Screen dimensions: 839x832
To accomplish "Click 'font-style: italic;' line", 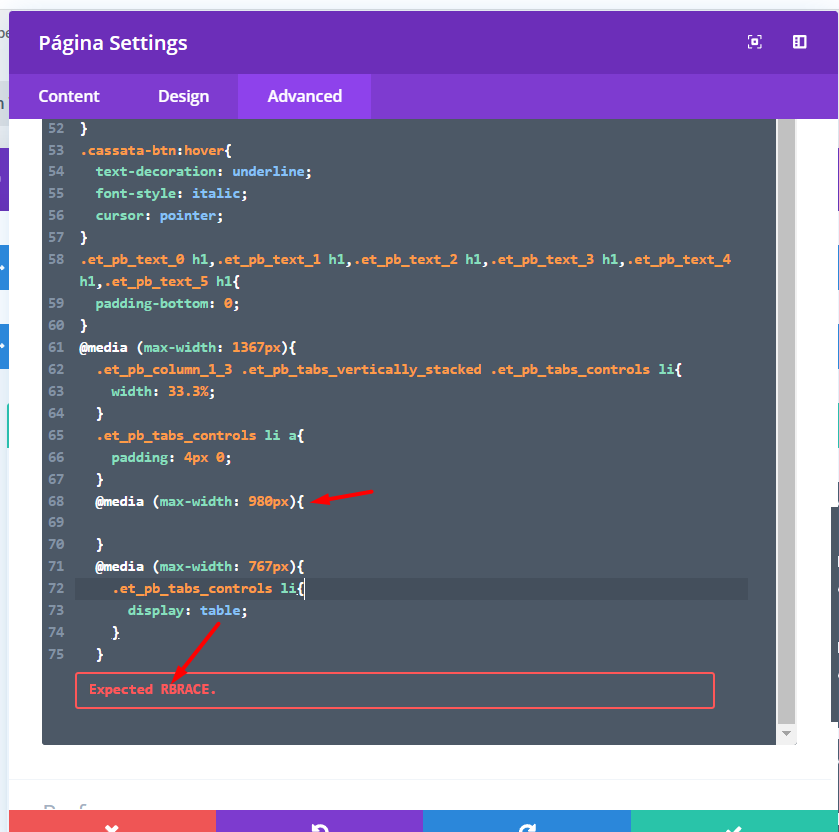I will pyautogui.click(x=171, y=194).
